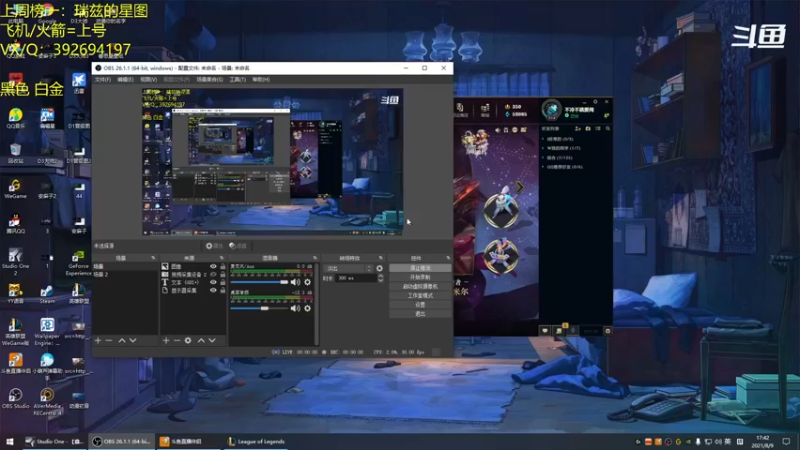Open the OBS Studio desktop shortcut

pos(15,398)
